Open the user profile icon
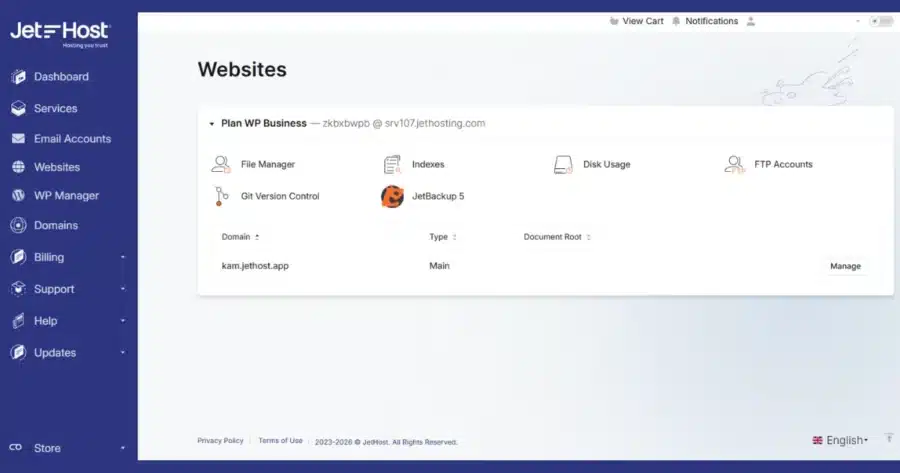The height and width of the screenshot is (473, 900). (751, 21)
